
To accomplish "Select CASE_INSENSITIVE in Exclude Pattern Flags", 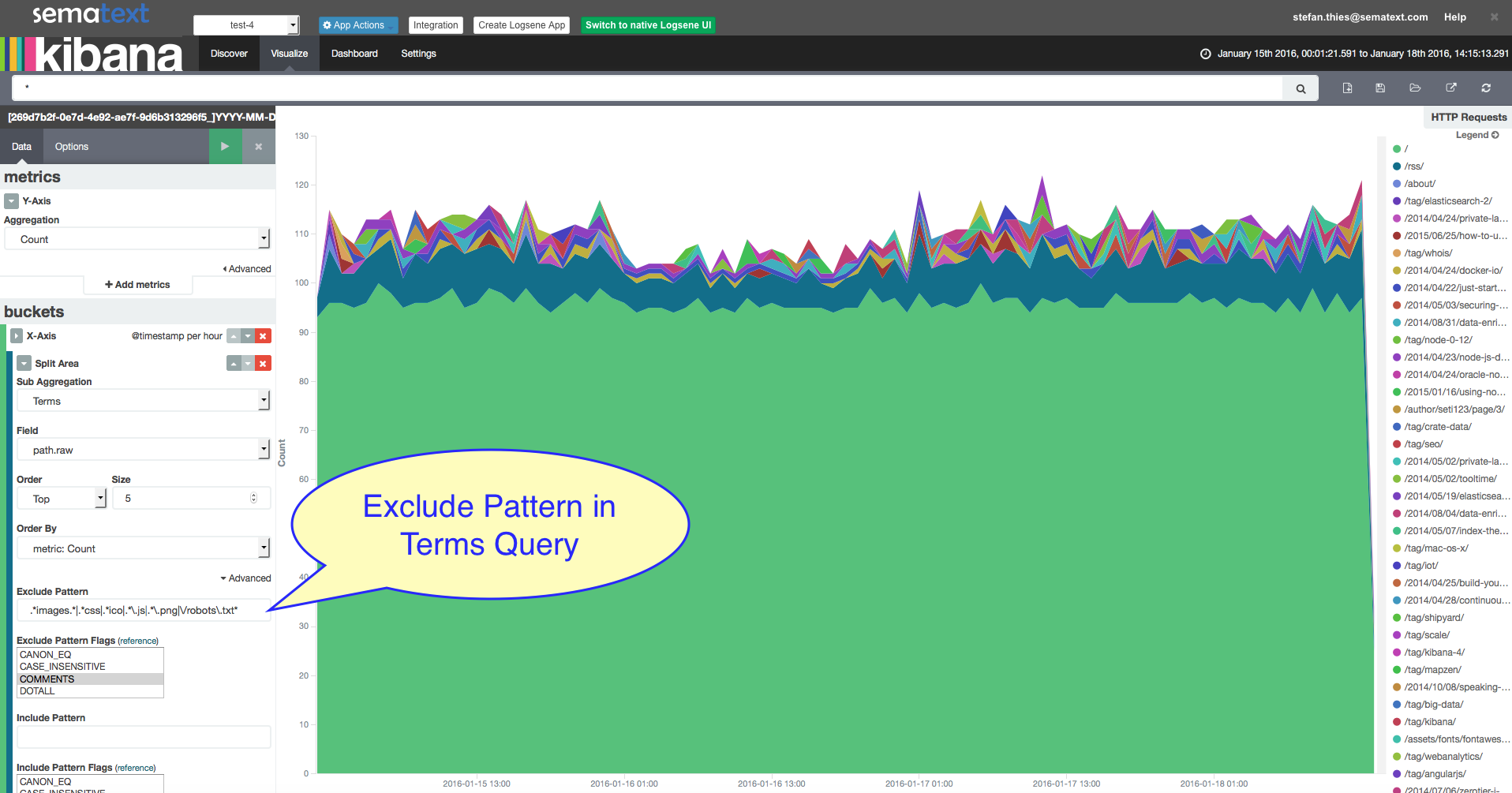I will click(90, 667).
